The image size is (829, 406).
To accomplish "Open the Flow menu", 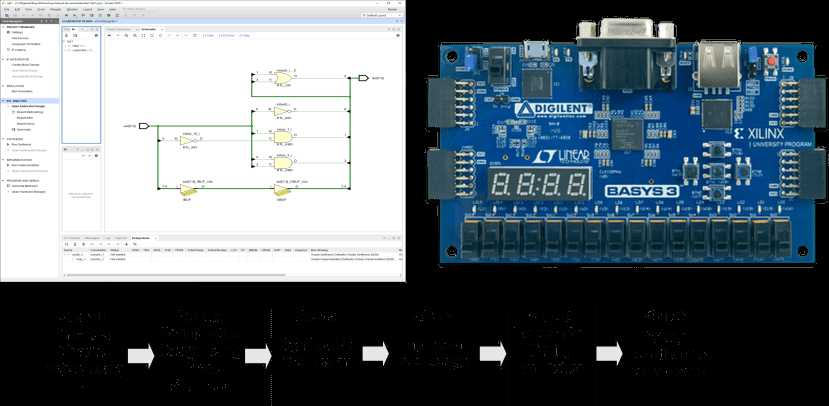I will click(x=29, y=10).
